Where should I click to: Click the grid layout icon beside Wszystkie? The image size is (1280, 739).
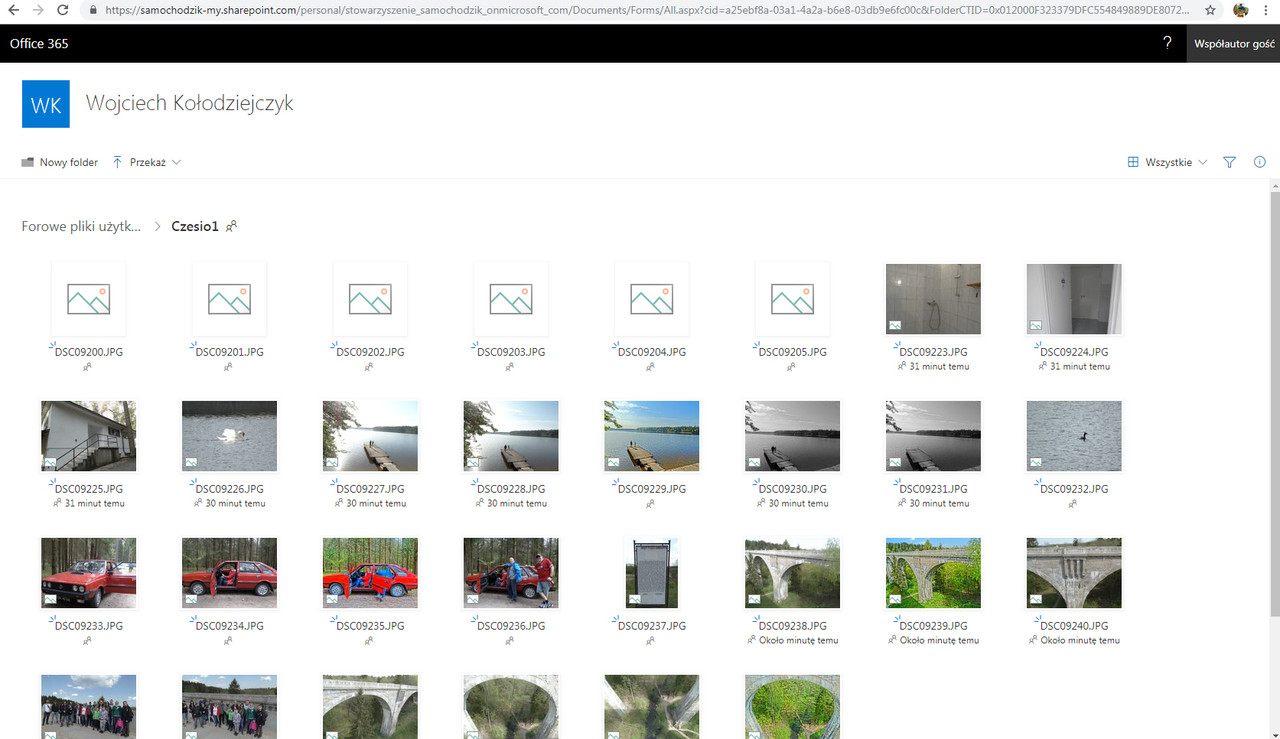(1132, 161)
